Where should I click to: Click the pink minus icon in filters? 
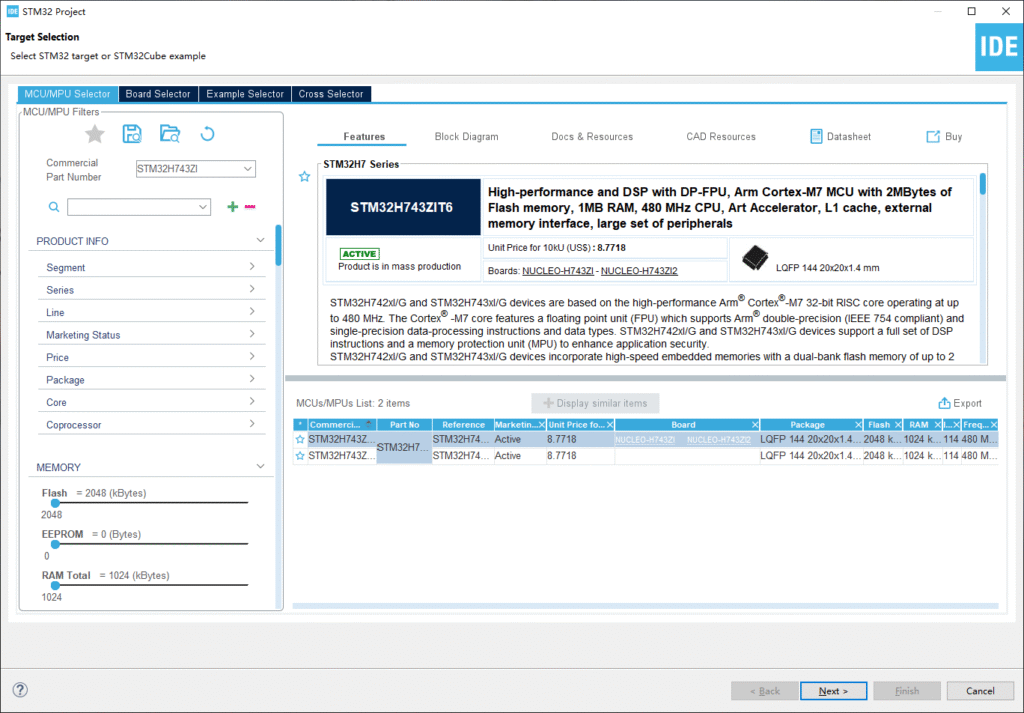pyautogui.click(x=250, y=207)
